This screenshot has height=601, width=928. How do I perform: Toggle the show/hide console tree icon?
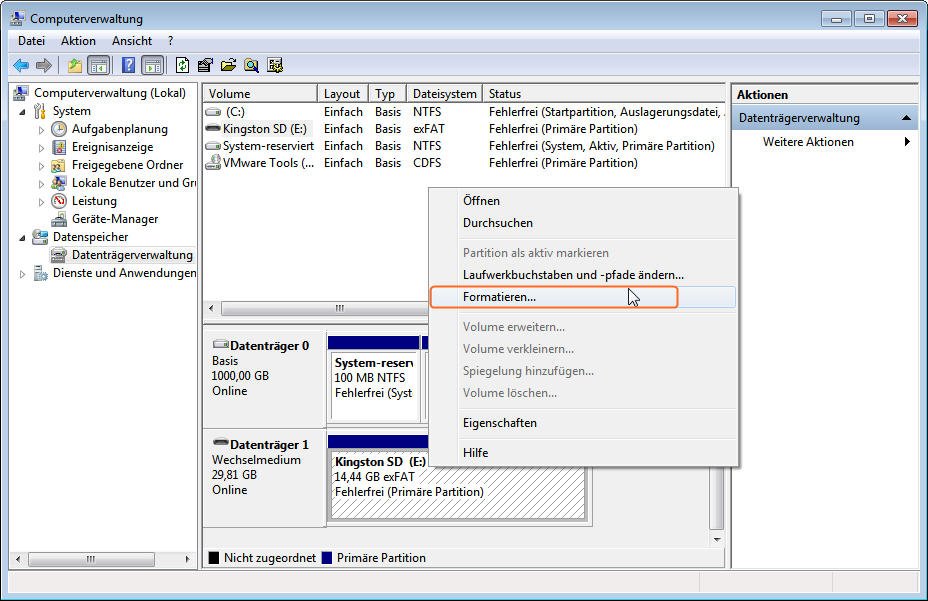click(98, 65)
